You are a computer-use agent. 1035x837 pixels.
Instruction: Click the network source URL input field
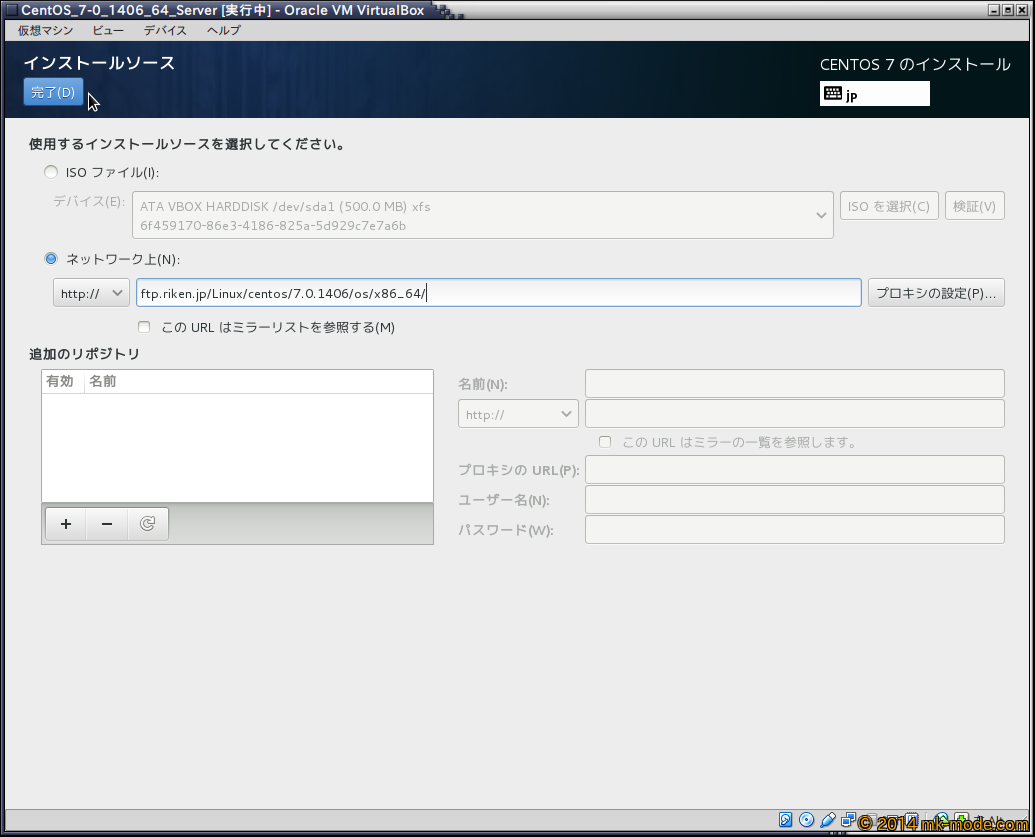tap(498, 293)
